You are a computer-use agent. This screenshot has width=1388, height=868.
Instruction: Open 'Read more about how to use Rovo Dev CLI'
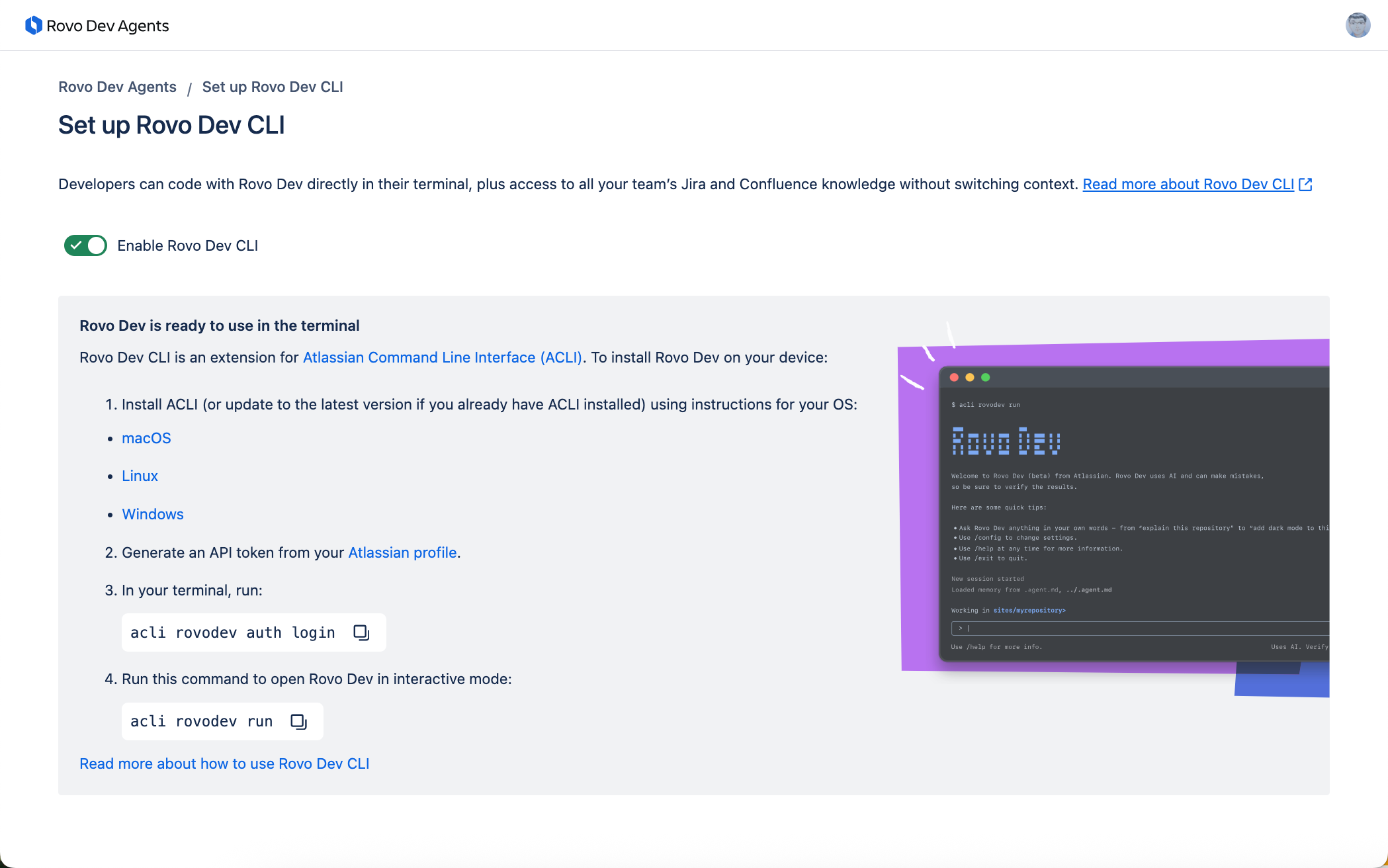click(224, 763)
